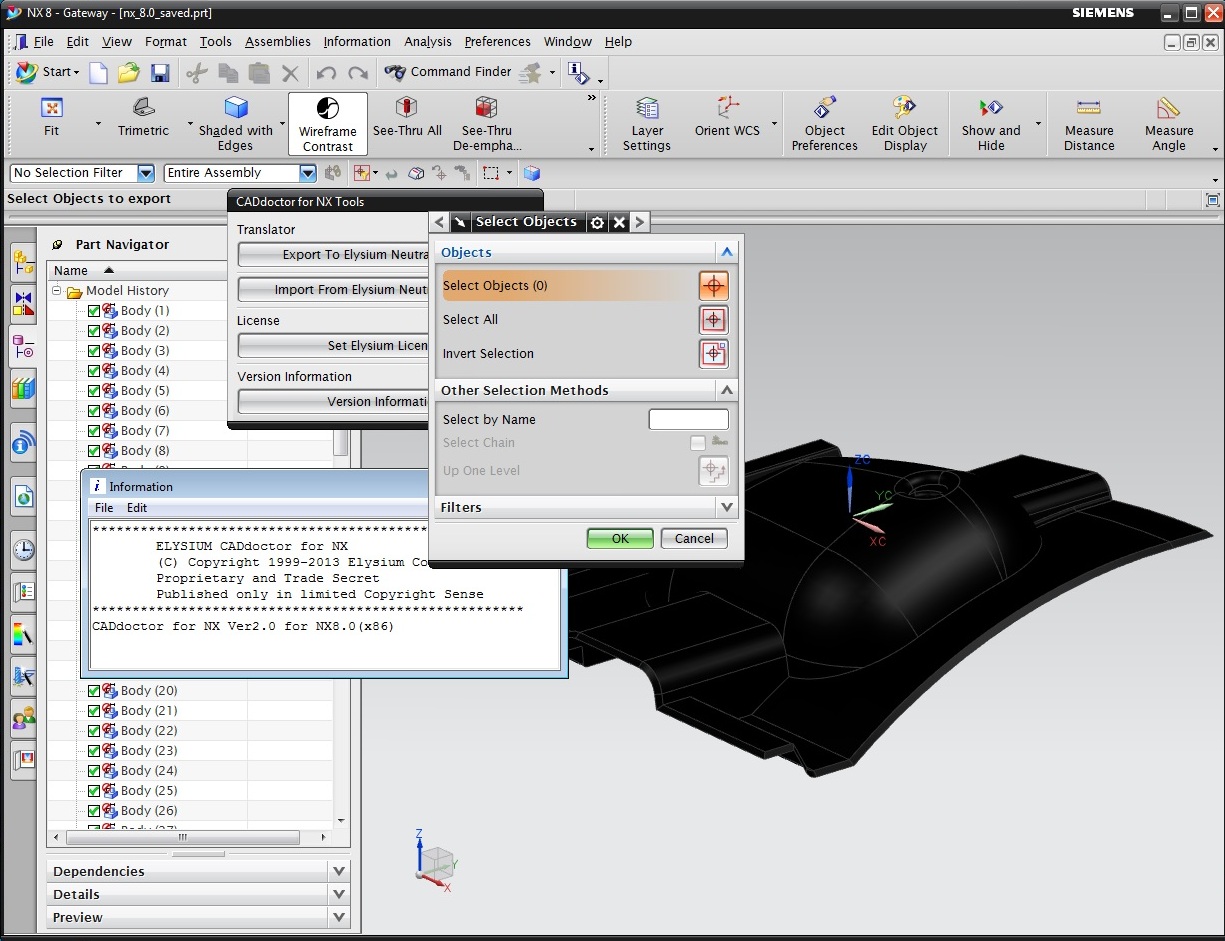Click the Redo arrow
Image resolution: width=1225 pixels, height=941 pixels.
(x=357, y=72)
